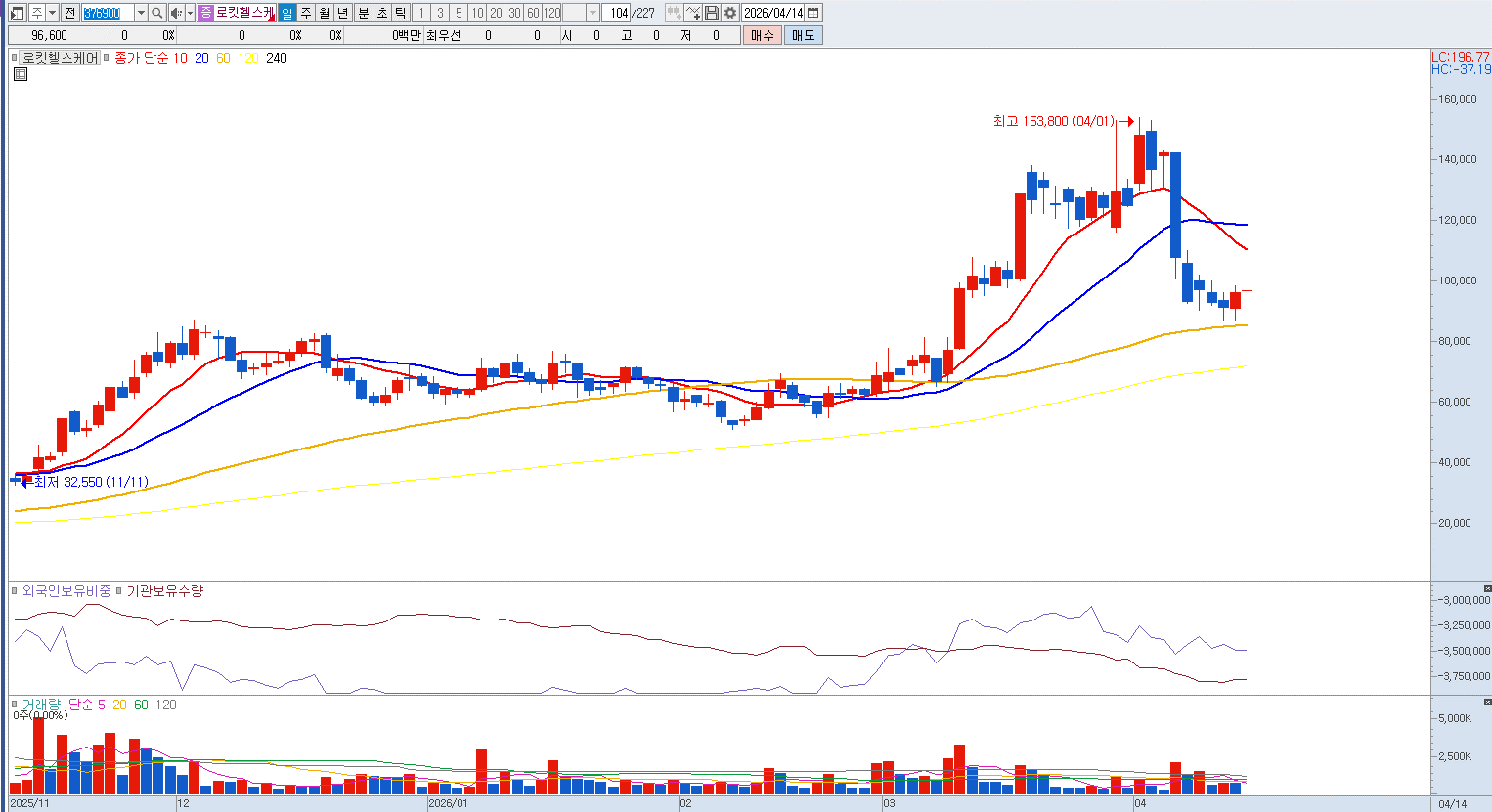Click the 매수 buy button

[x=763, y=35]
